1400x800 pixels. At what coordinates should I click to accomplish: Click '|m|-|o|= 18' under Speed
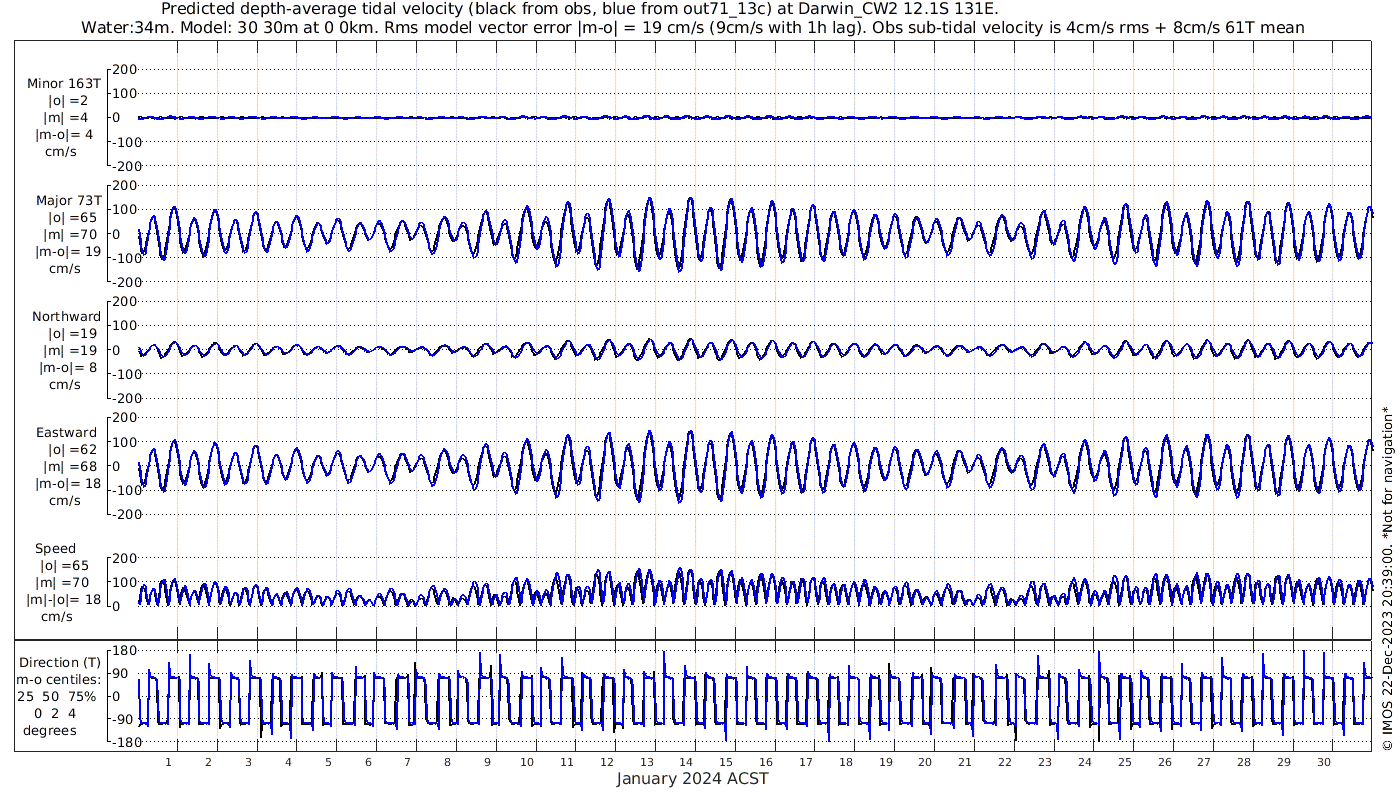click(65, 600)
